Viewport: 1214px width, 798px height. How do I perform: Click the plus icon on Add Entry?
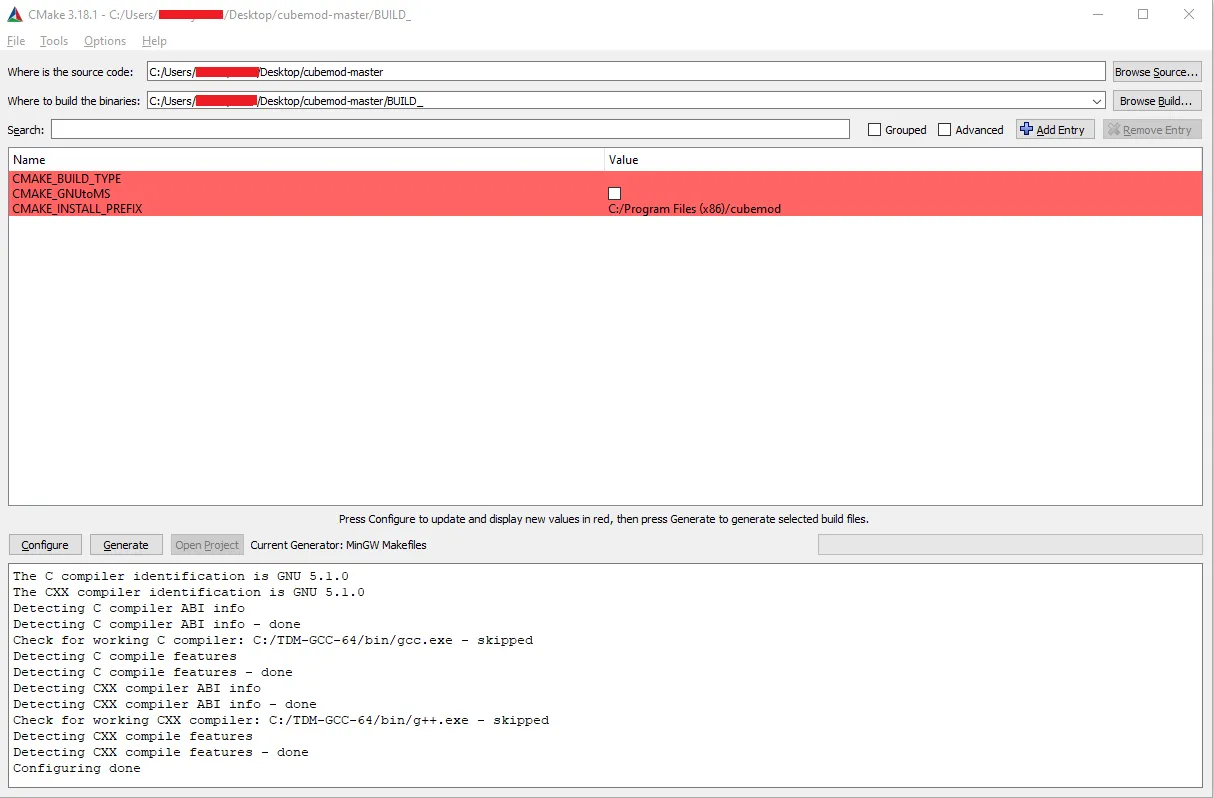click(1026, 129)
